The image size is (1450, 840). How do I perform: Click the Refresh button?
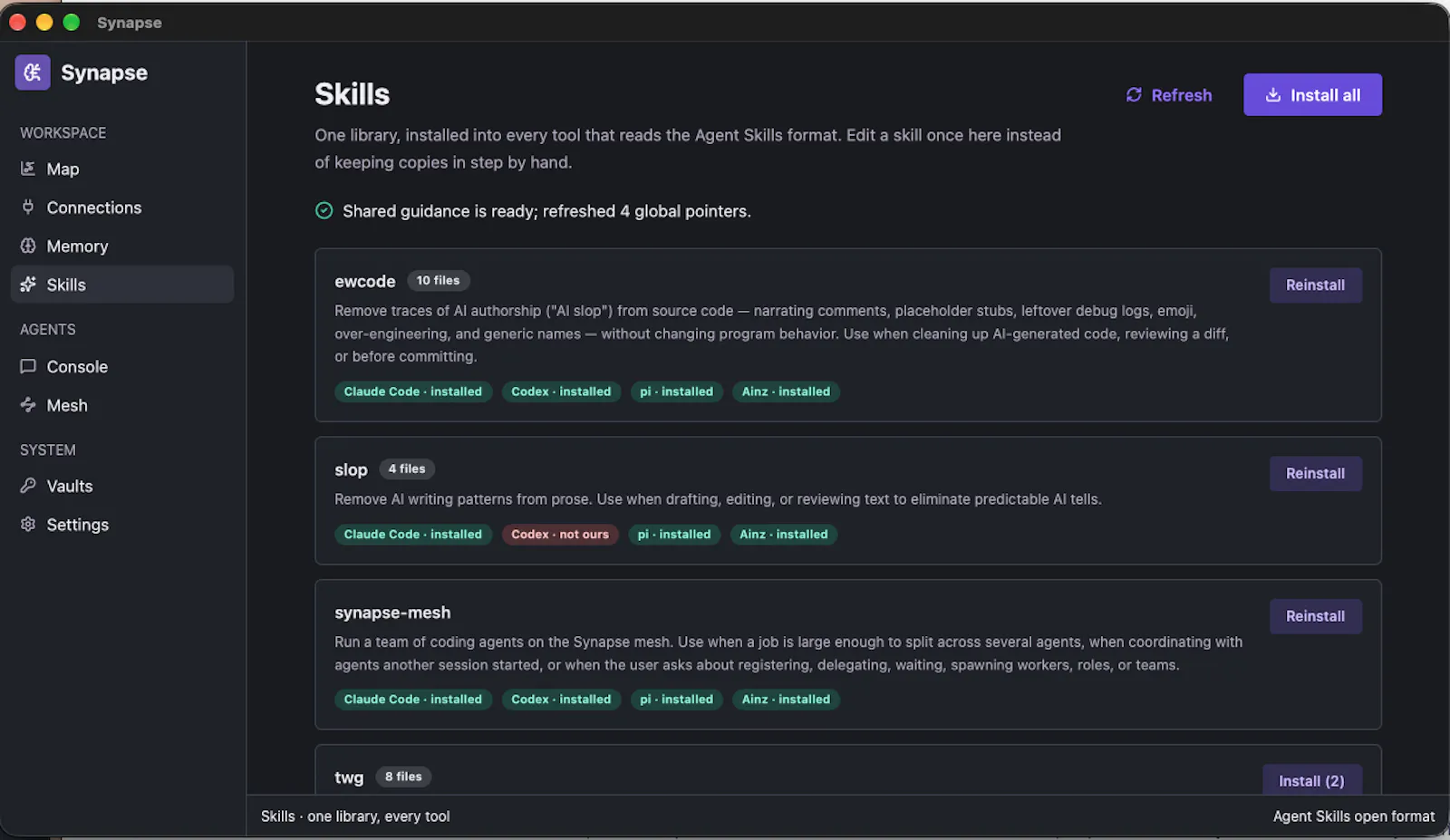[1169, 95]
